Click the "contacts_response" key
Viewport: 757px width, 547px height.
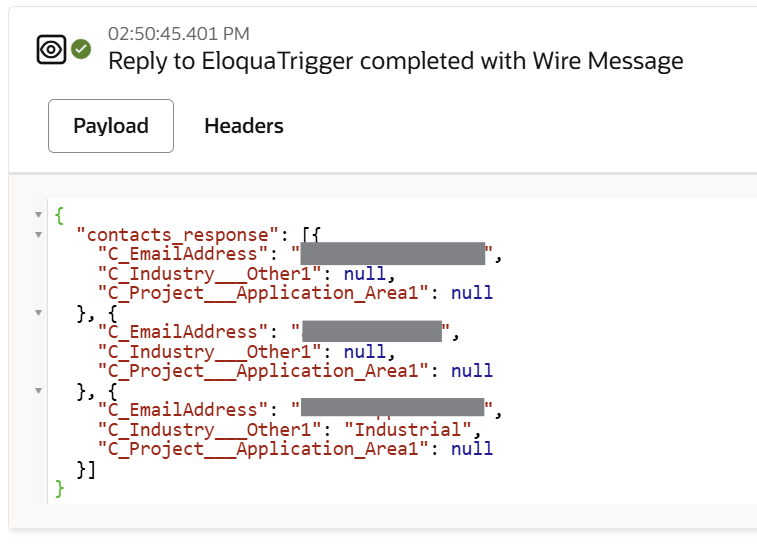tap(178, 235)
